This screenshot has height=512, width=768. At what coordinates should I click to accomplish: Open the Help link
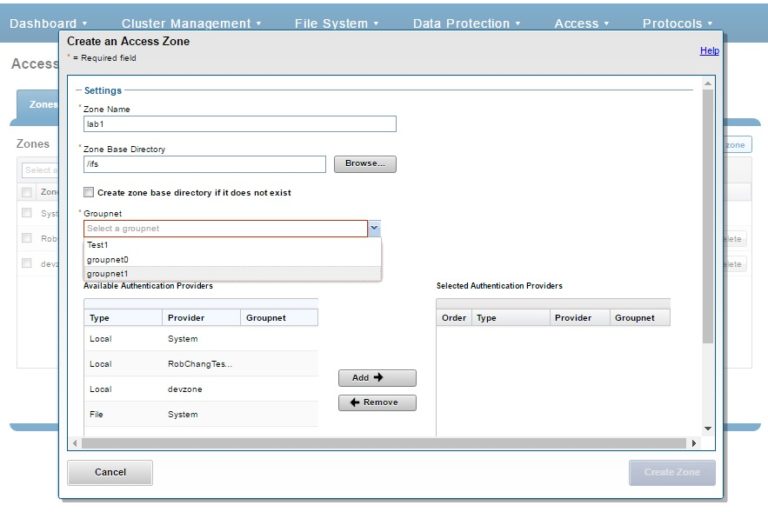tap(709, 51)
